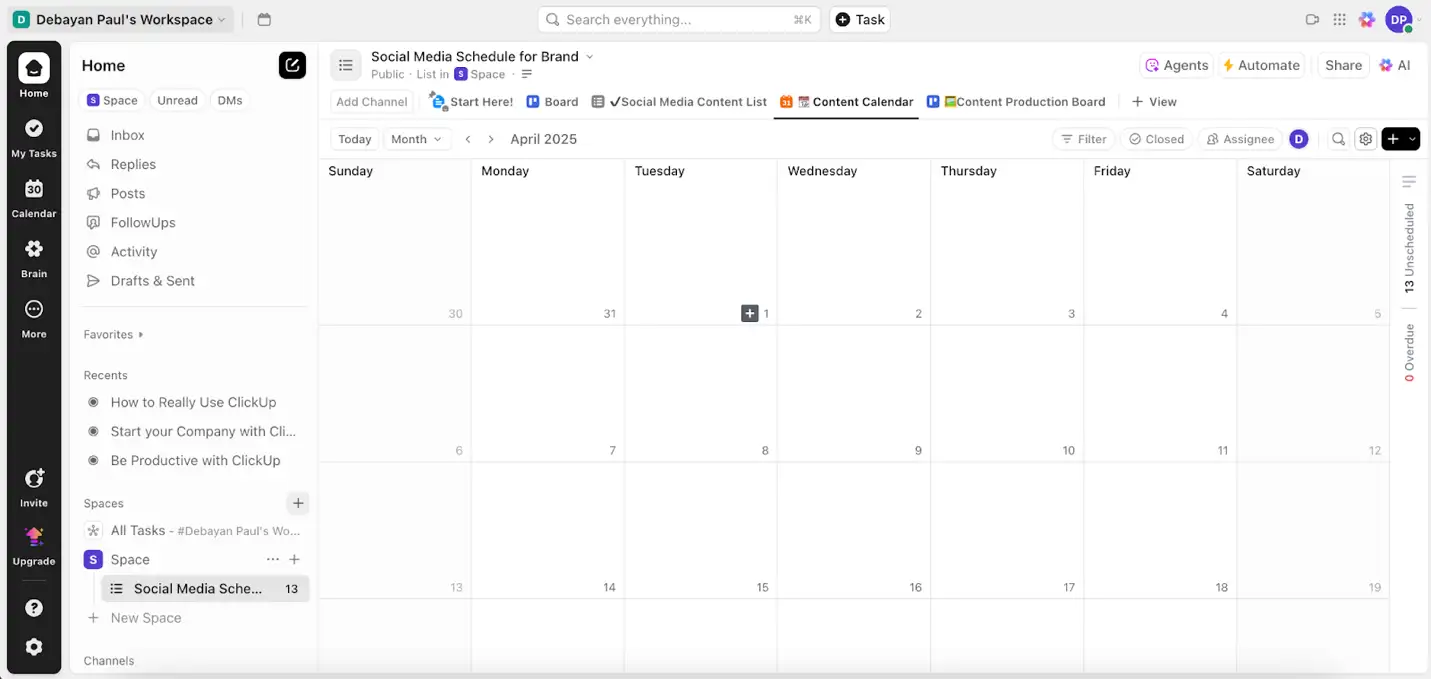
Task: Open the calendar icon in top bar
Action: coord(264,19)
